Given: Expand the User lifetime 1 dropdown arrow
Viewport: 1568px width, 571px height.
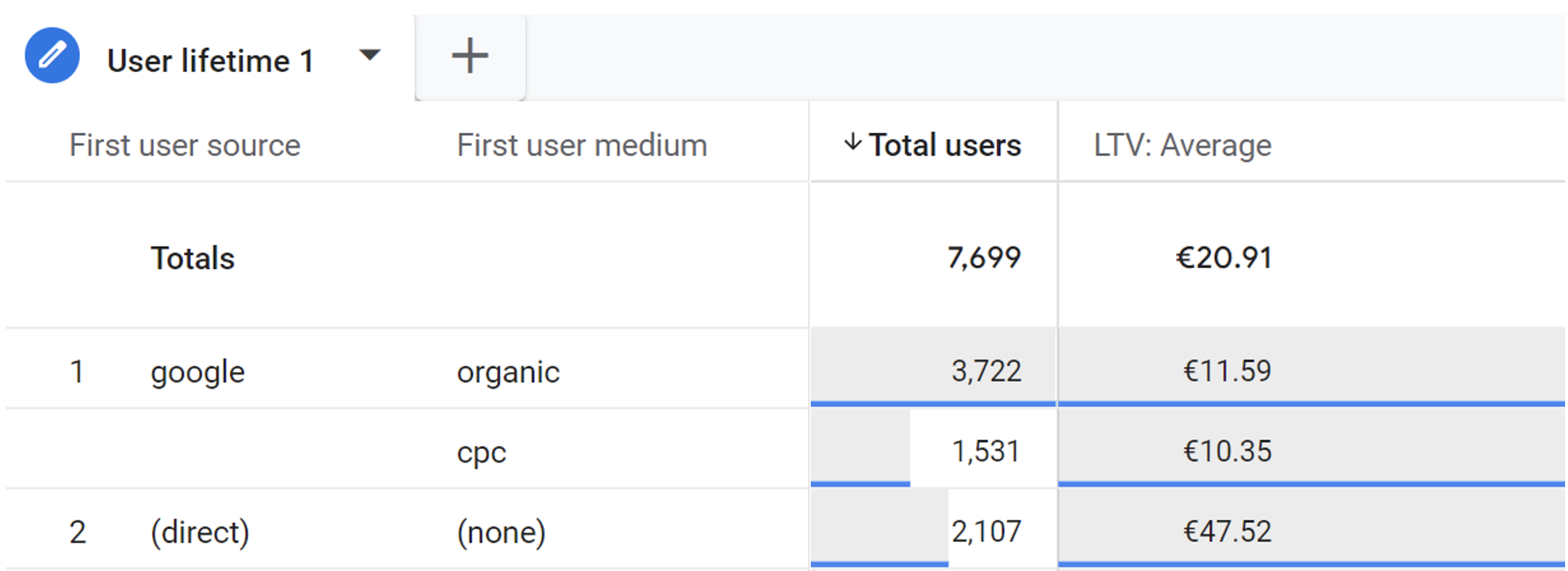Looking at the screenshot, I should (370, 55).
